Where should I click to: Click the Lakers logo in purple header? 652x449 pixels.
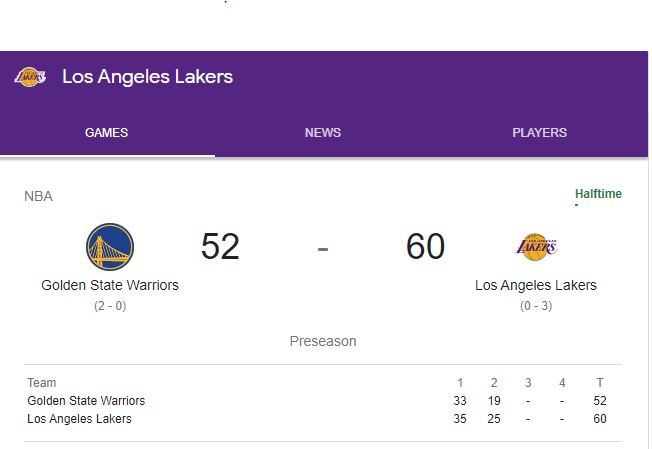tap(30, 77)
